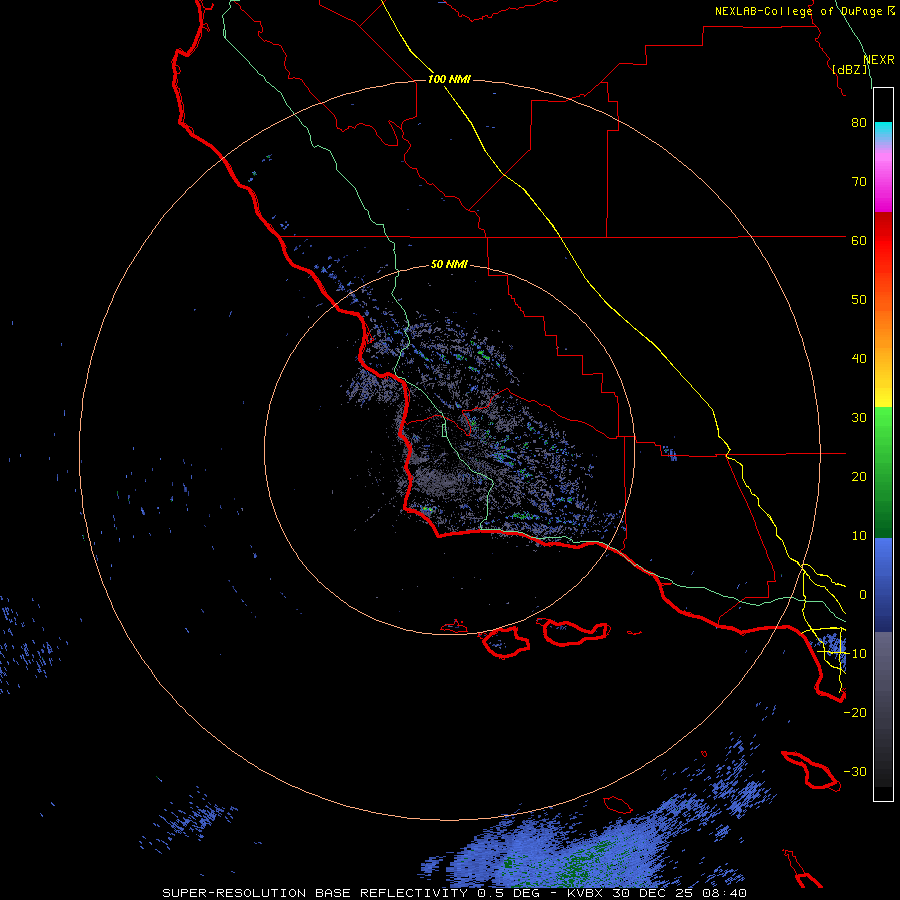Click the 70 dBZ scale value

[859, 182]
